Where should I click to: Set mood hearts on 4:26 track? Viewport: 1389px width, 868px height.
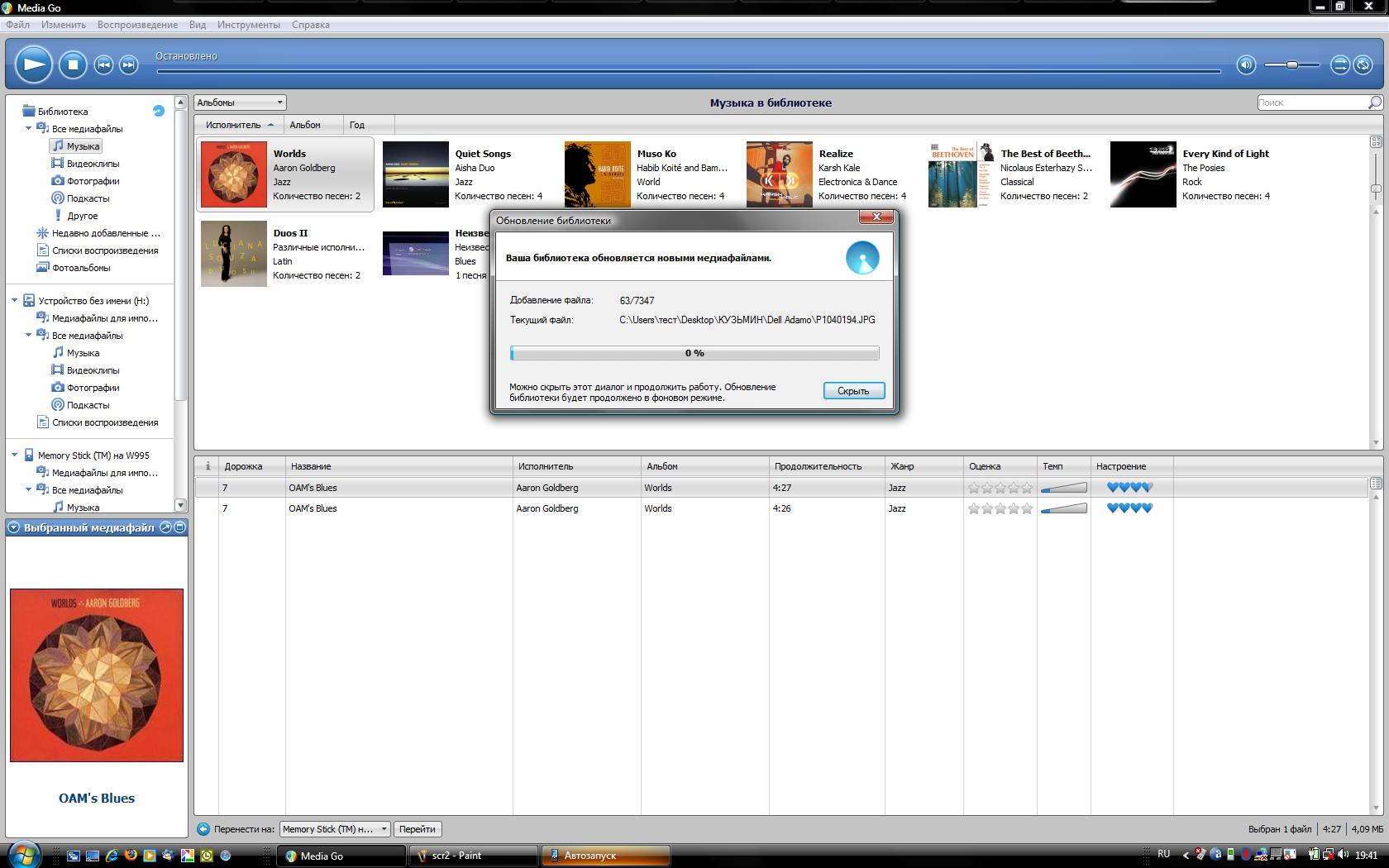[x=1129, y=508]
